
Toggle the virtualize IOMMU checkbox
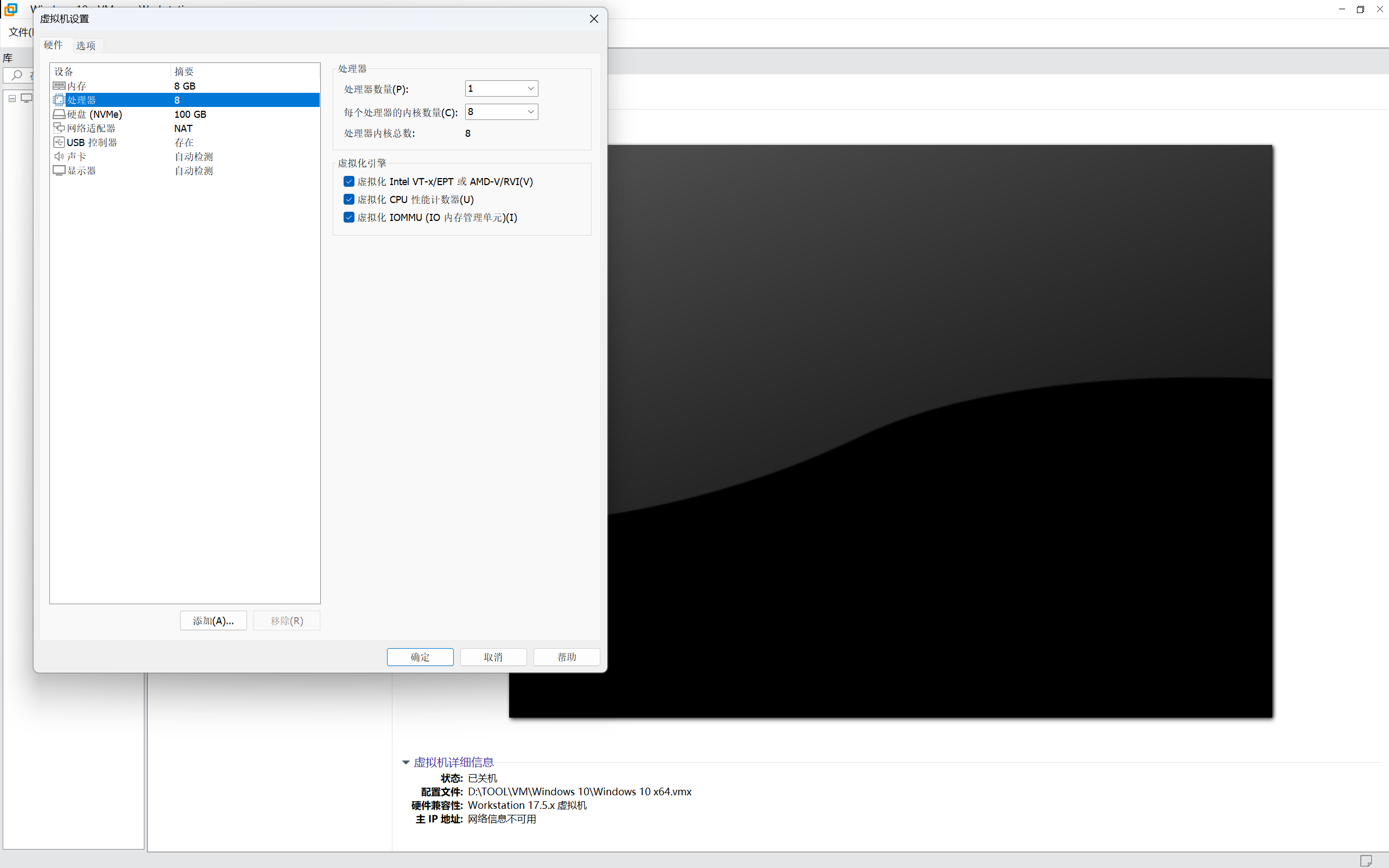click(349, 217)
